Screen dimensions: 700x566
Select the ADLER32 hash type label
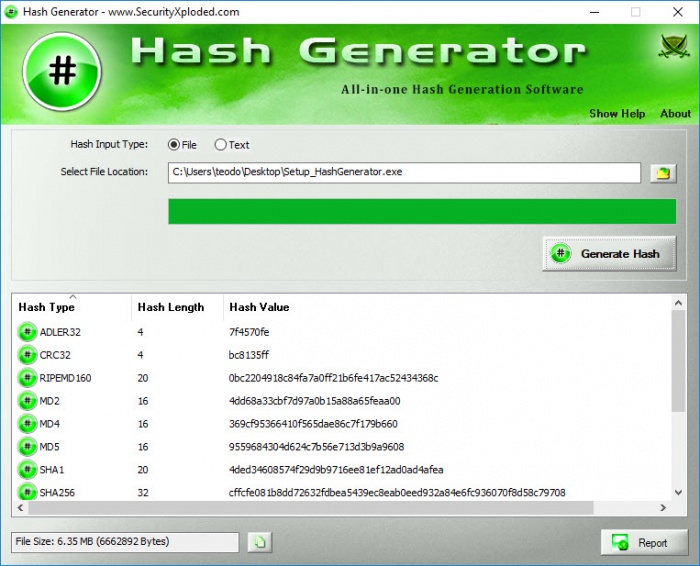coord(60,332)
